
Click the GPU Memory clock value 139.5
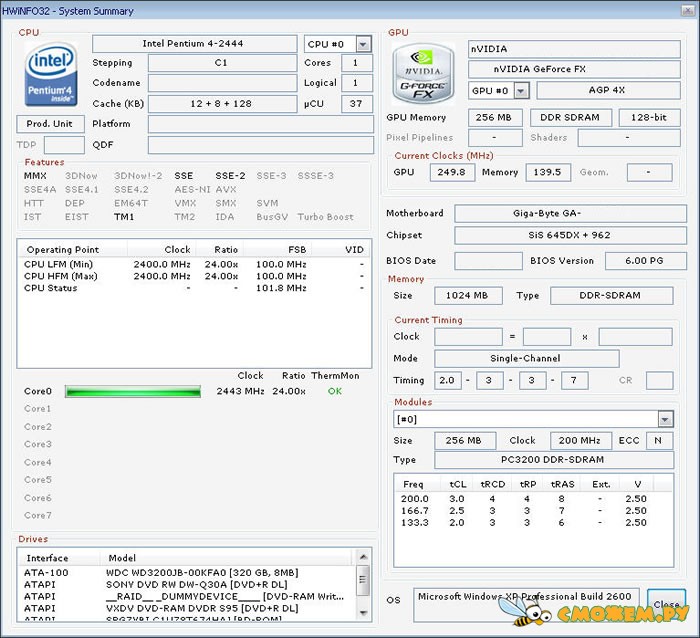[548, 172]
